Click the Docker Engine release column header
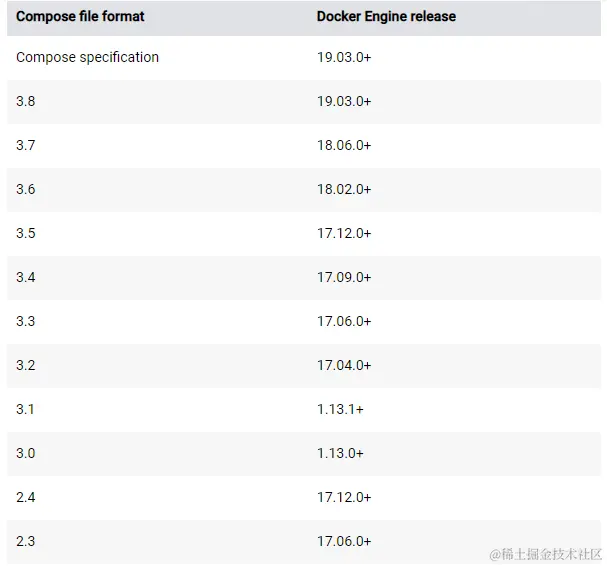Screen dimensions: 607x566 tap(386, 17)
